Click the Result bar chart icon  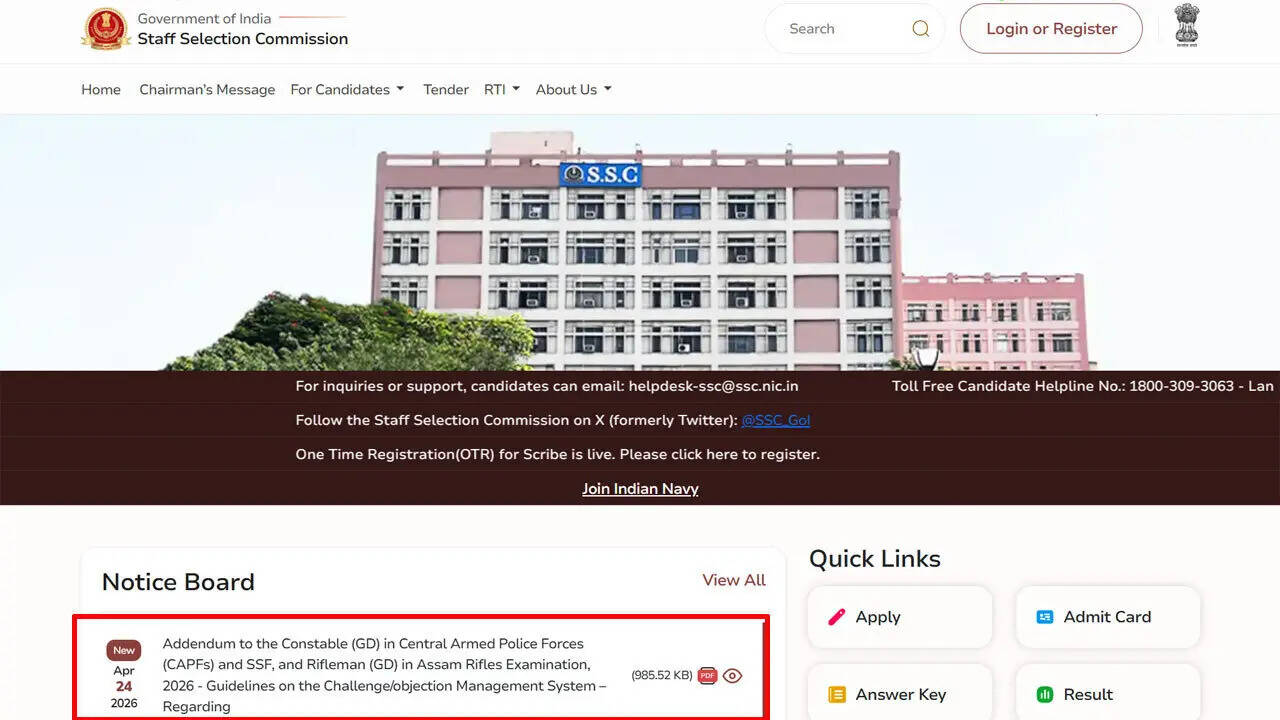[x=1045, y=694]
